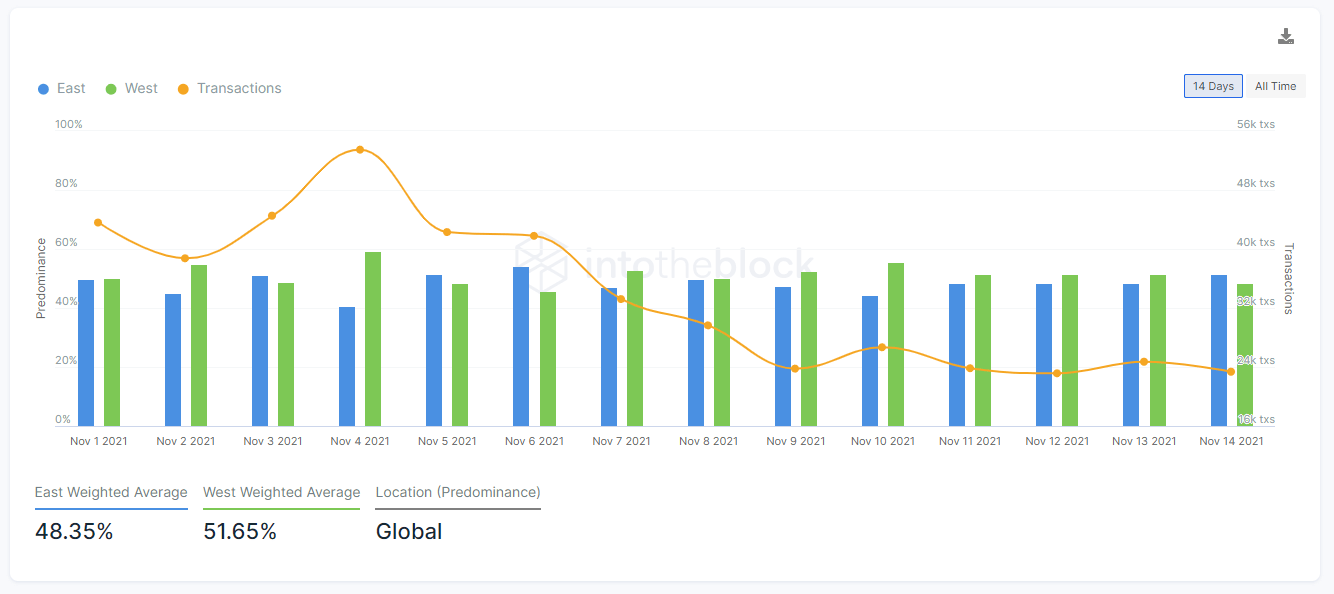Click the Nov 7 2021 transactions data point
This screenshot has height=594, width=1334.
click(621, 299)
